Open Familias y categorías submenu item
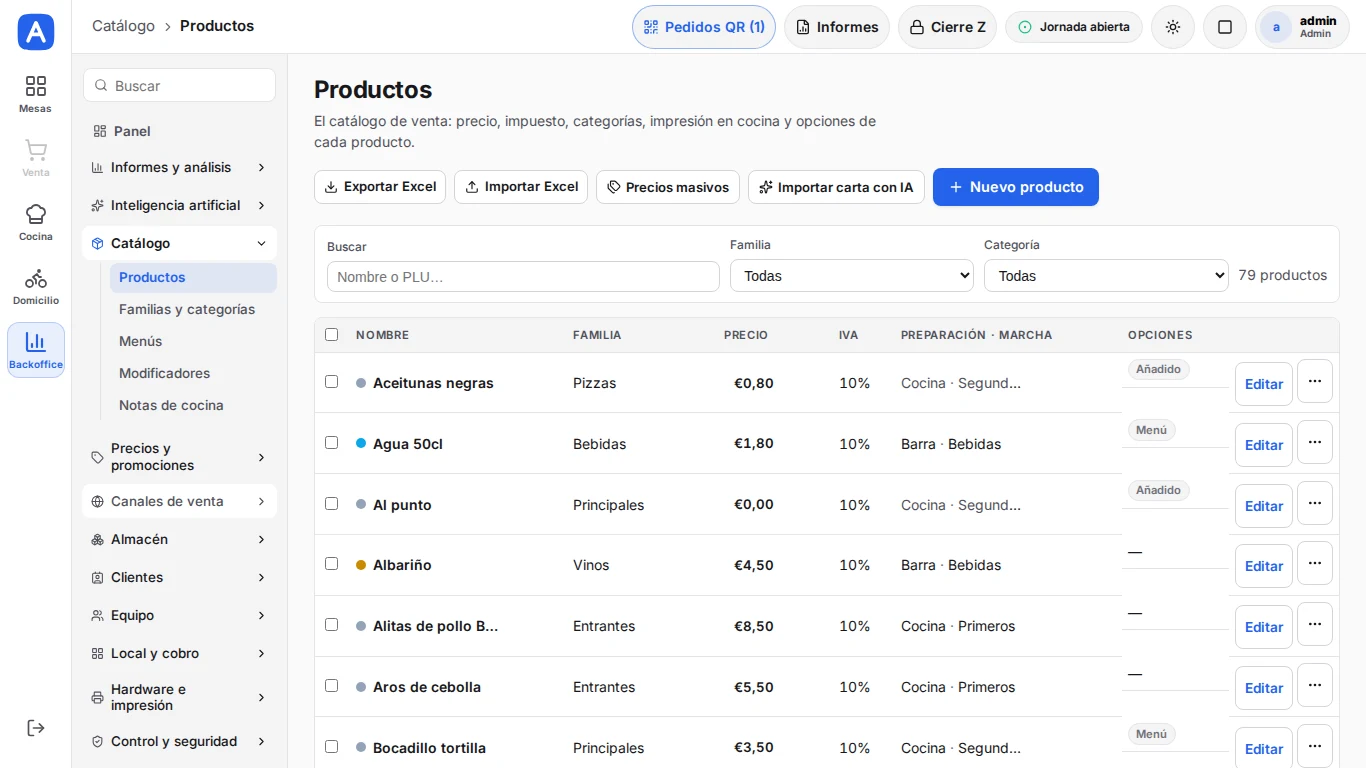The height and width of the screenshot is (768, 1366). pos(187,309)
